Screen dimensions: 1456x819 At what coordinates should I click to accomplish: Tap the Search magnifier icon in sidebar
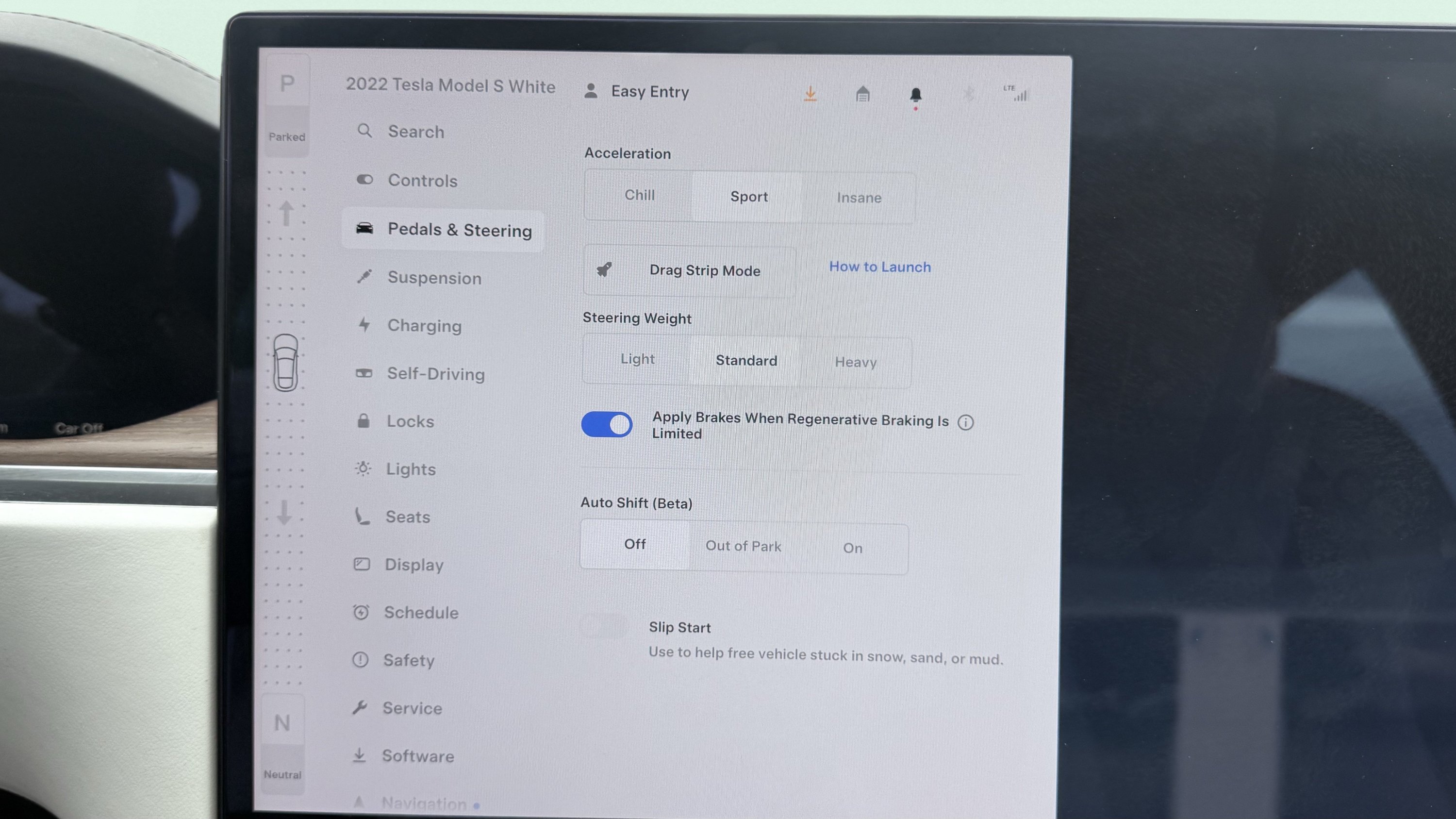364,131
